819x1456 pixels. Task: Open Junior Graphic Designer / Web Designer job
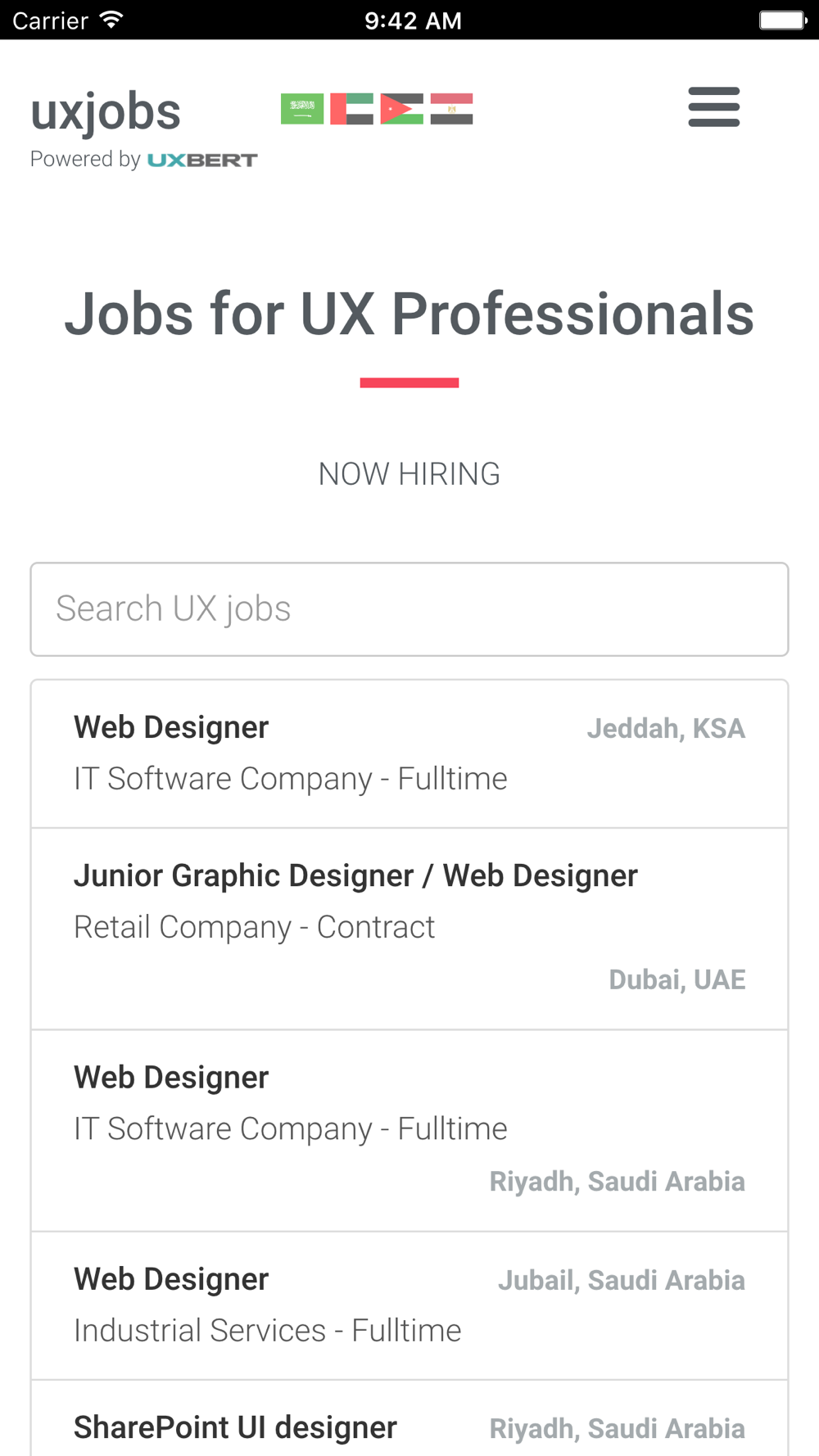tap(409, 929)
